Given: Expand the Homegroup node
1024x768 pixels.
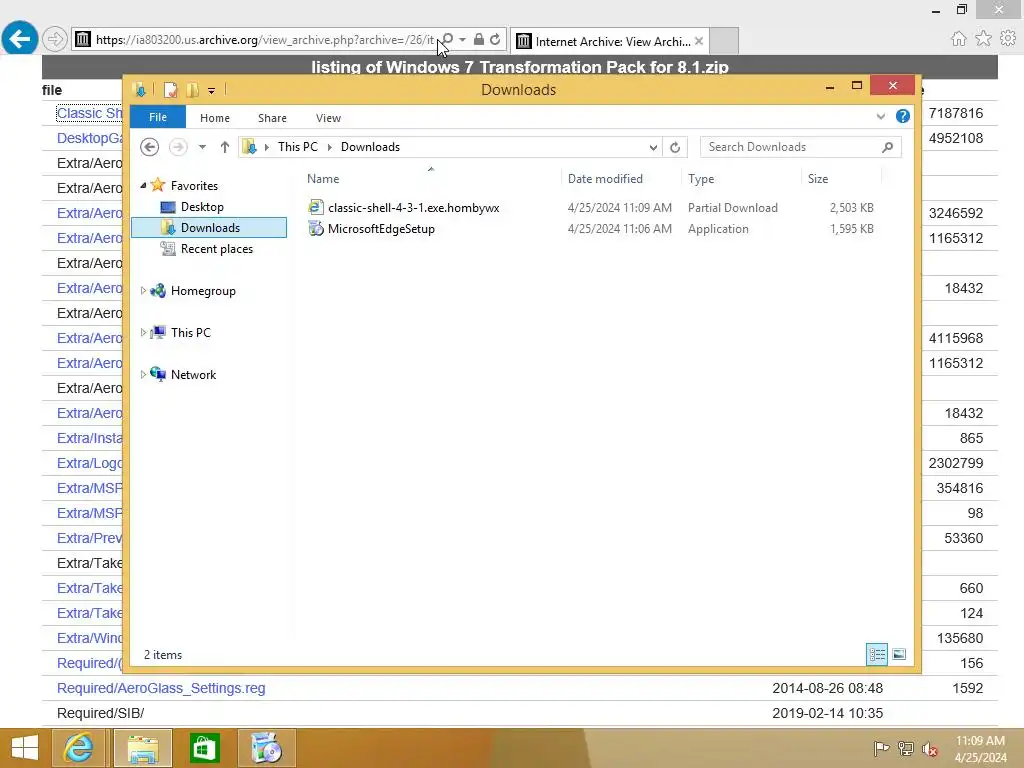Looking at the screenshot, I should [x=143, y=291].
